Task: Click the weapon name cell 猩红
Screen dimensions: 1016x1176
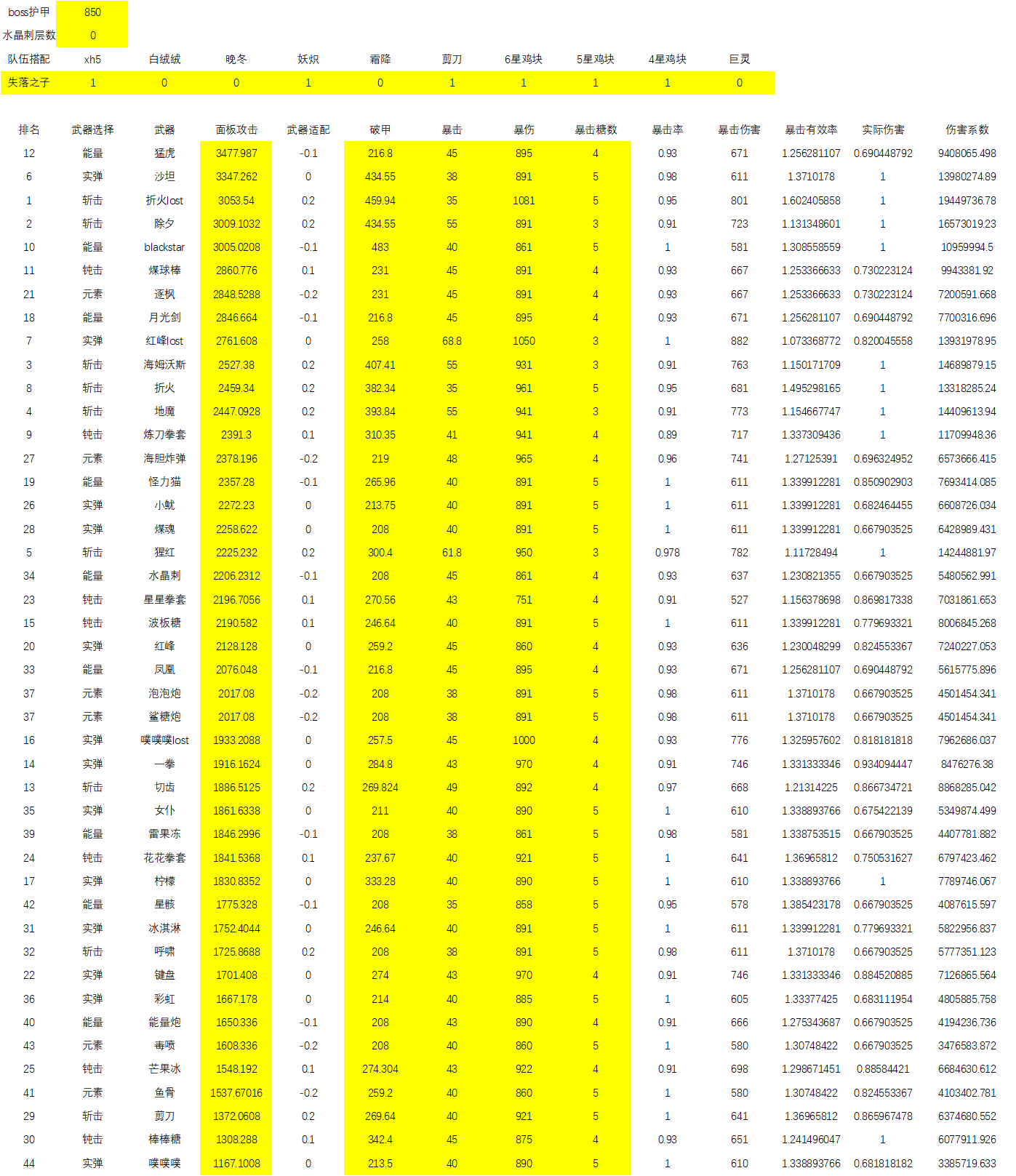Action: pyautogui.click(x=164, y=553)
